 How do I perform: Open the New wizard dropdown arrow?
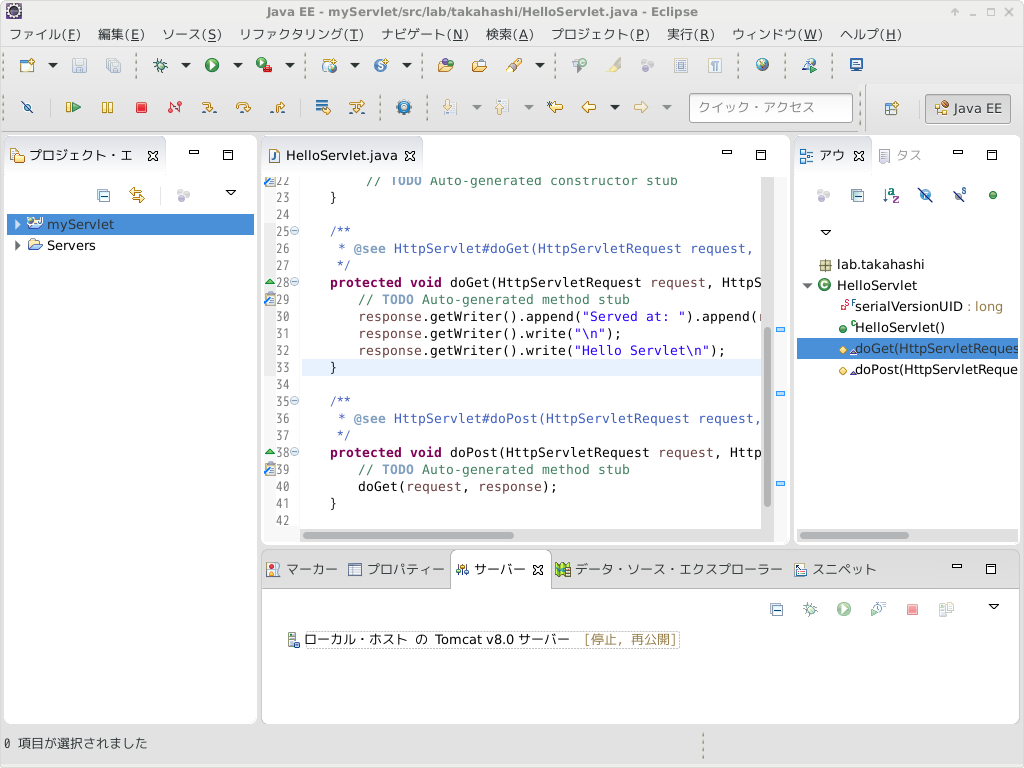coord(53,65)
